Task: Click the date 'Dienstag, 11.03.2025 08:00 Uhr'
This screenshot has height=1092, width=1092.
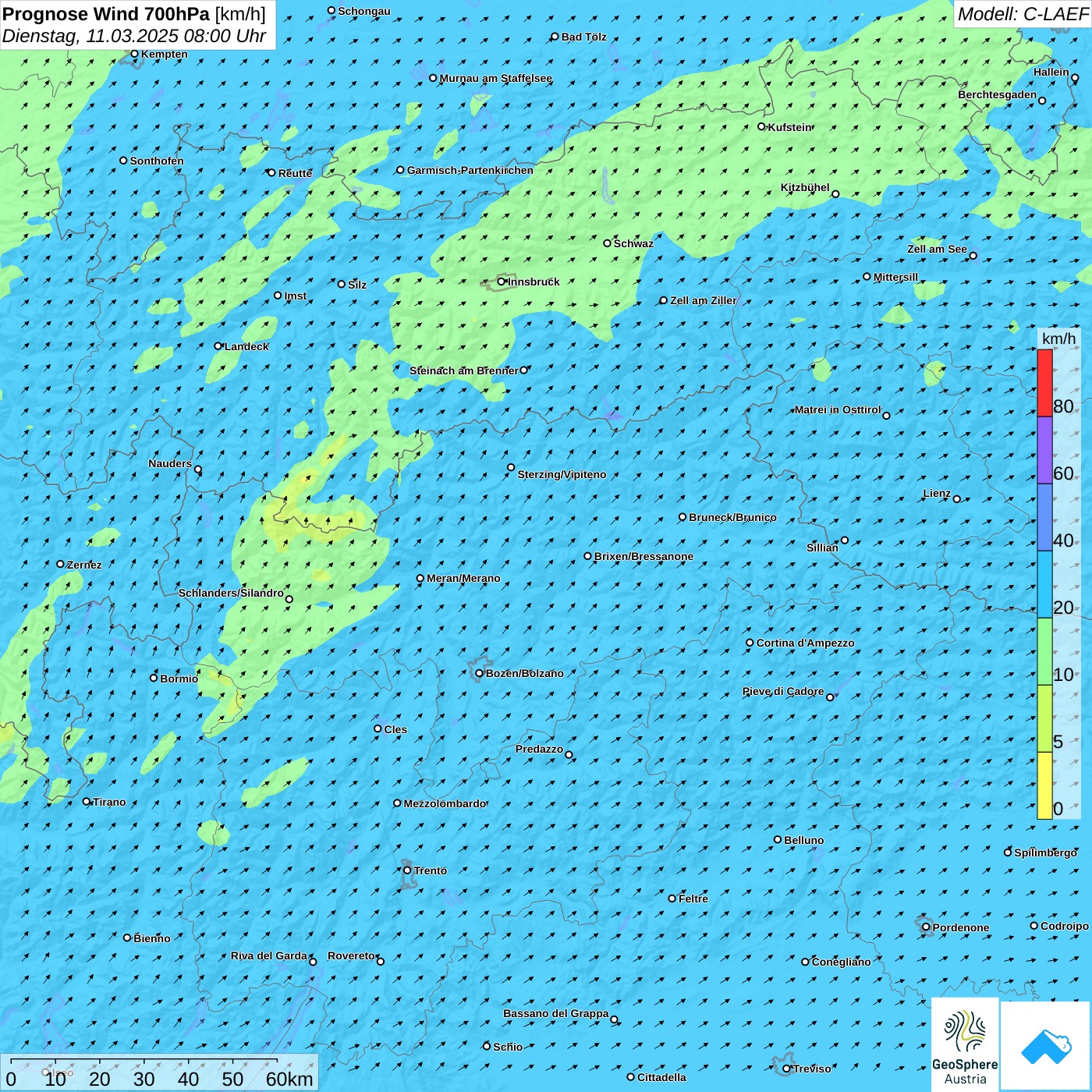Action: (x=134, y=36)
